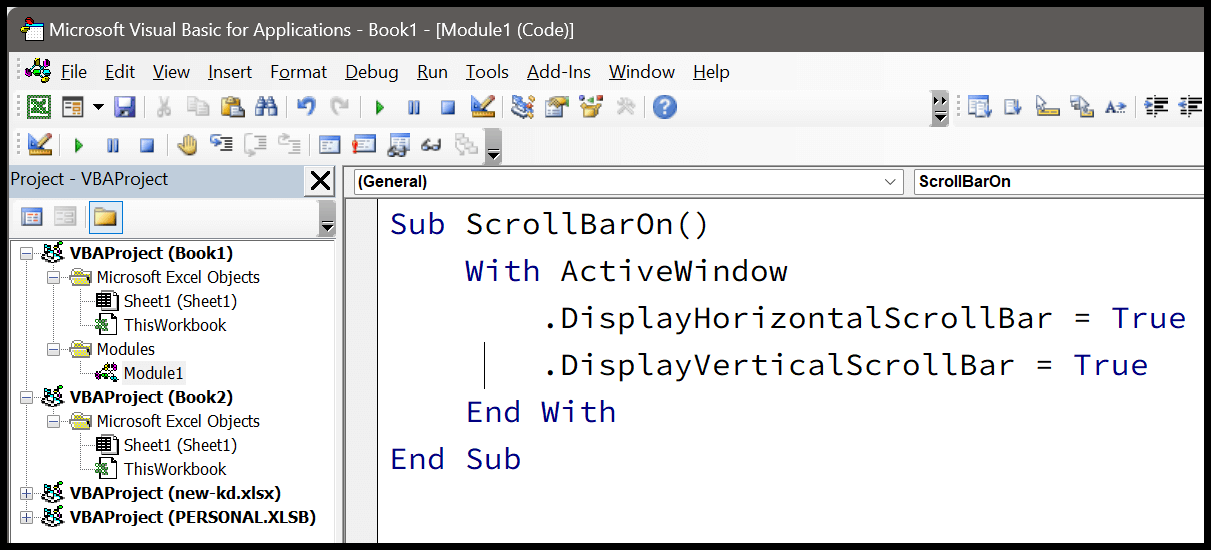Click the Insert UserForm toolbar icon
This screenshot has width=1211, height=550.
73,107
